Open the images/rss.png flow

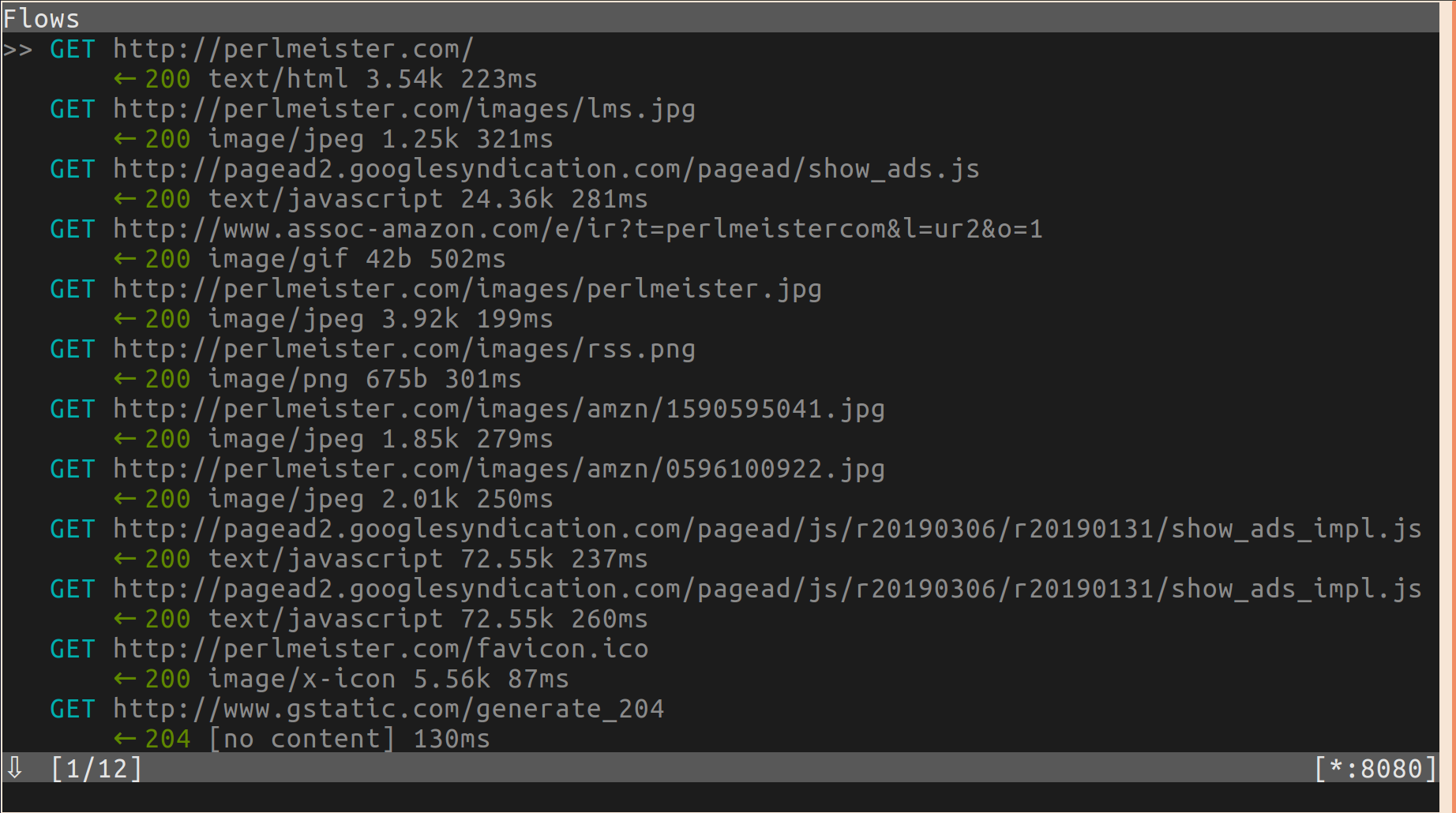coord(372,349)
